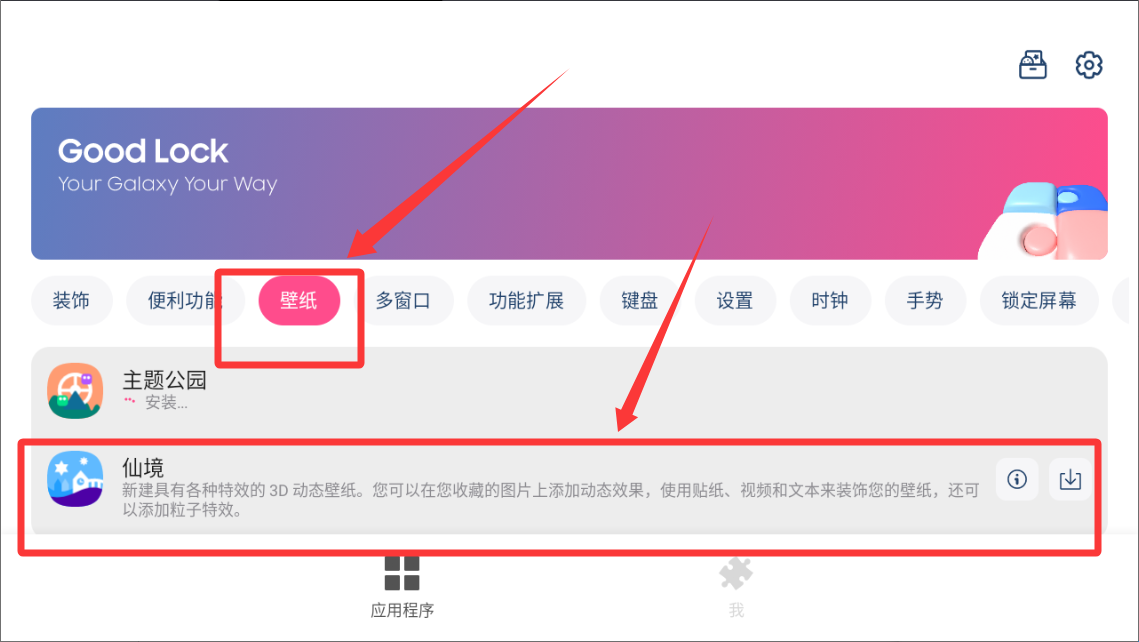Choose the 多窗口 filter chip

pos(403,300)
